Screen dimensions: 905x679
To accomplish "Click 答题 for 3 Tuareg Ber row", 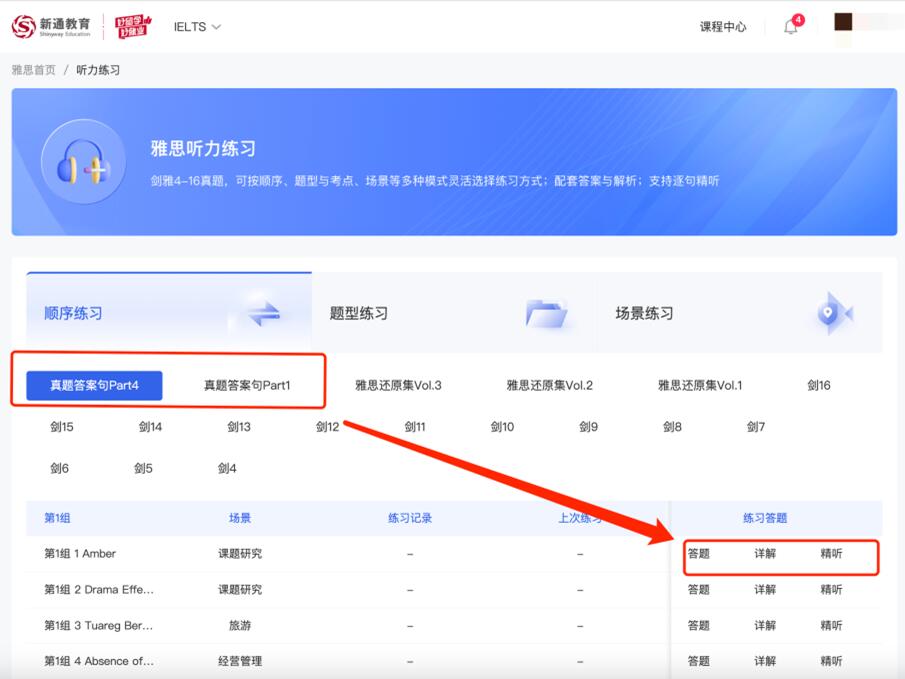I will click(698, 625).
